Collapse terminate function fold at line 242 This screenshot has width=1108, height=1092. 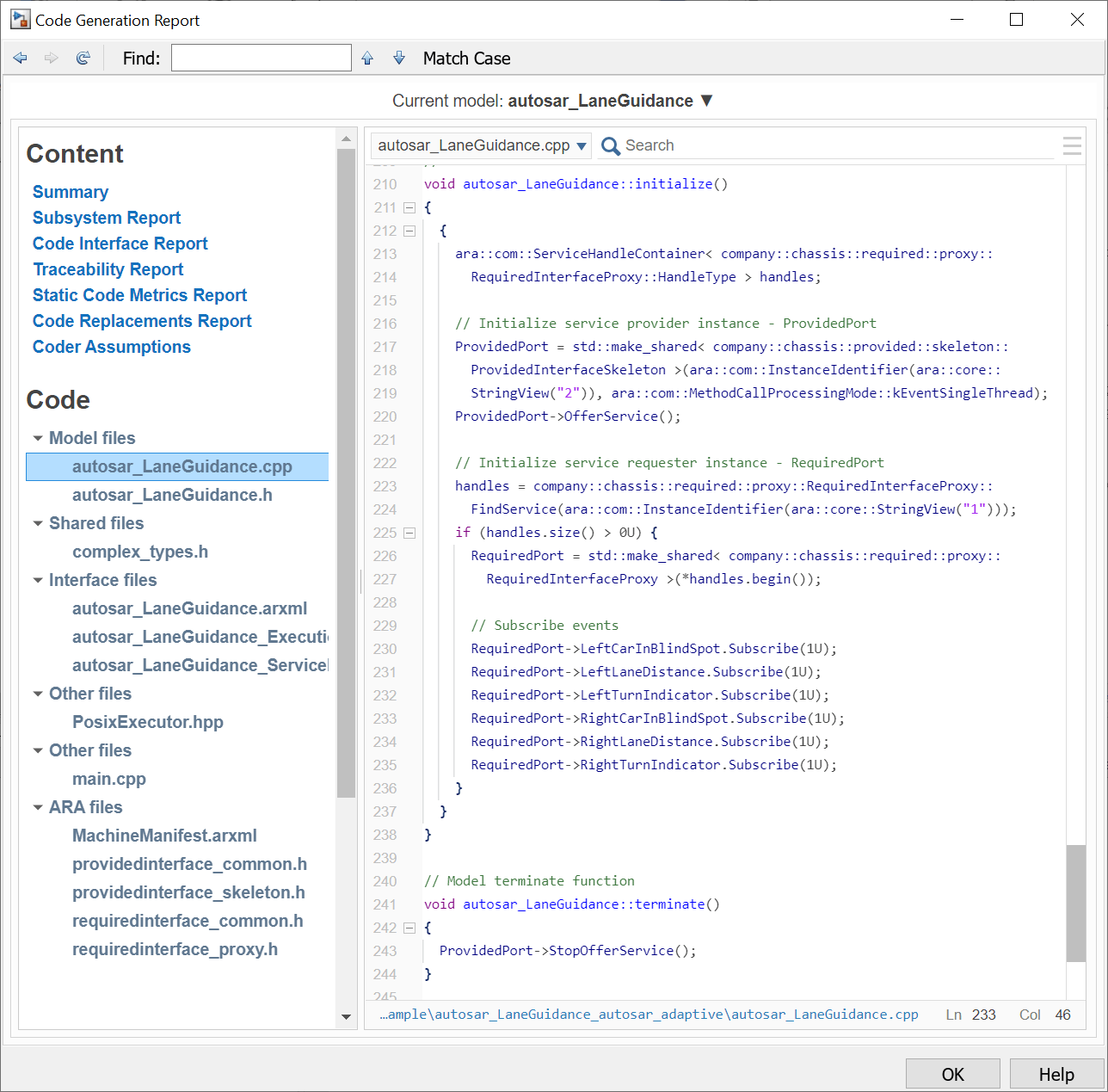point(409,928)
